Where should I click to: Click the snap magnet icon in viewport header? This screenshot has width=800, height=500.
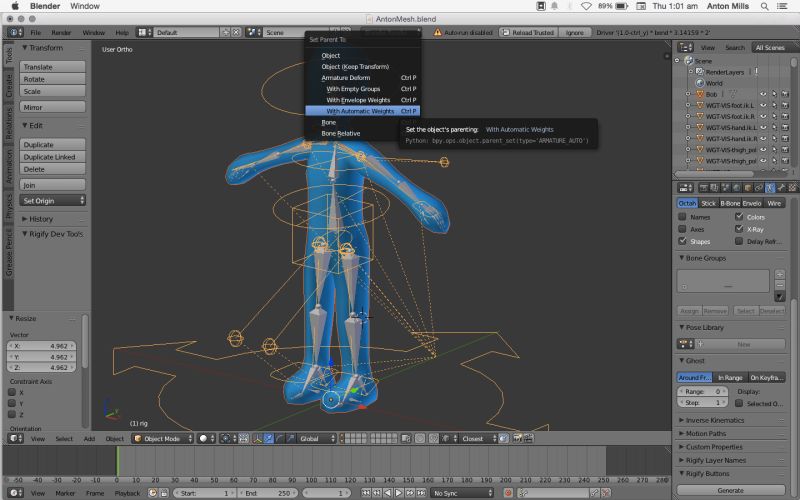434,438
